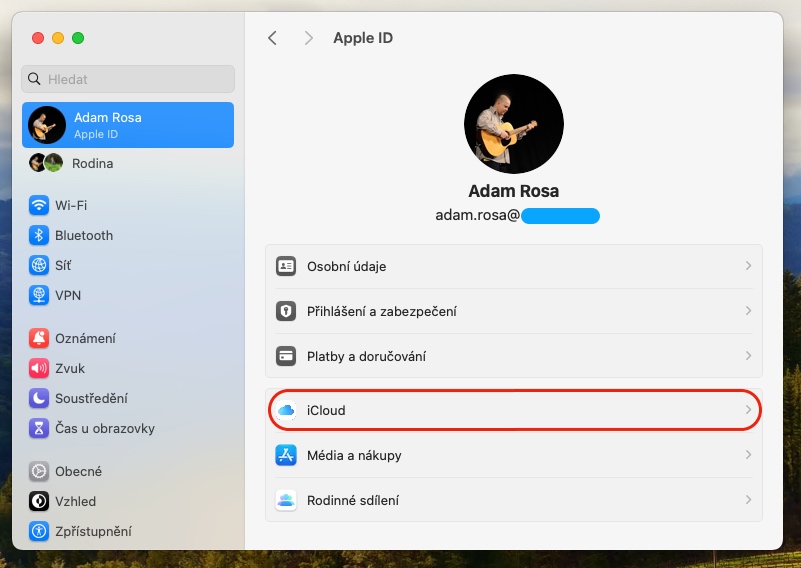Open the Oznámení settings label
Screen dimensions: 801x568
85,338
